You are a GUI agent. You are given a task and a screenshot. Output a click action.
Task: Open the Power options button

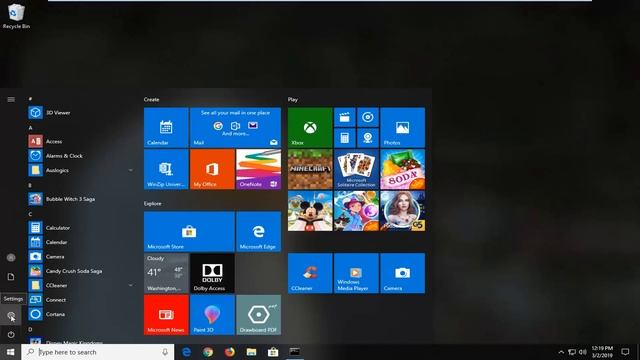pyautogui.click(x=11, y=334)
